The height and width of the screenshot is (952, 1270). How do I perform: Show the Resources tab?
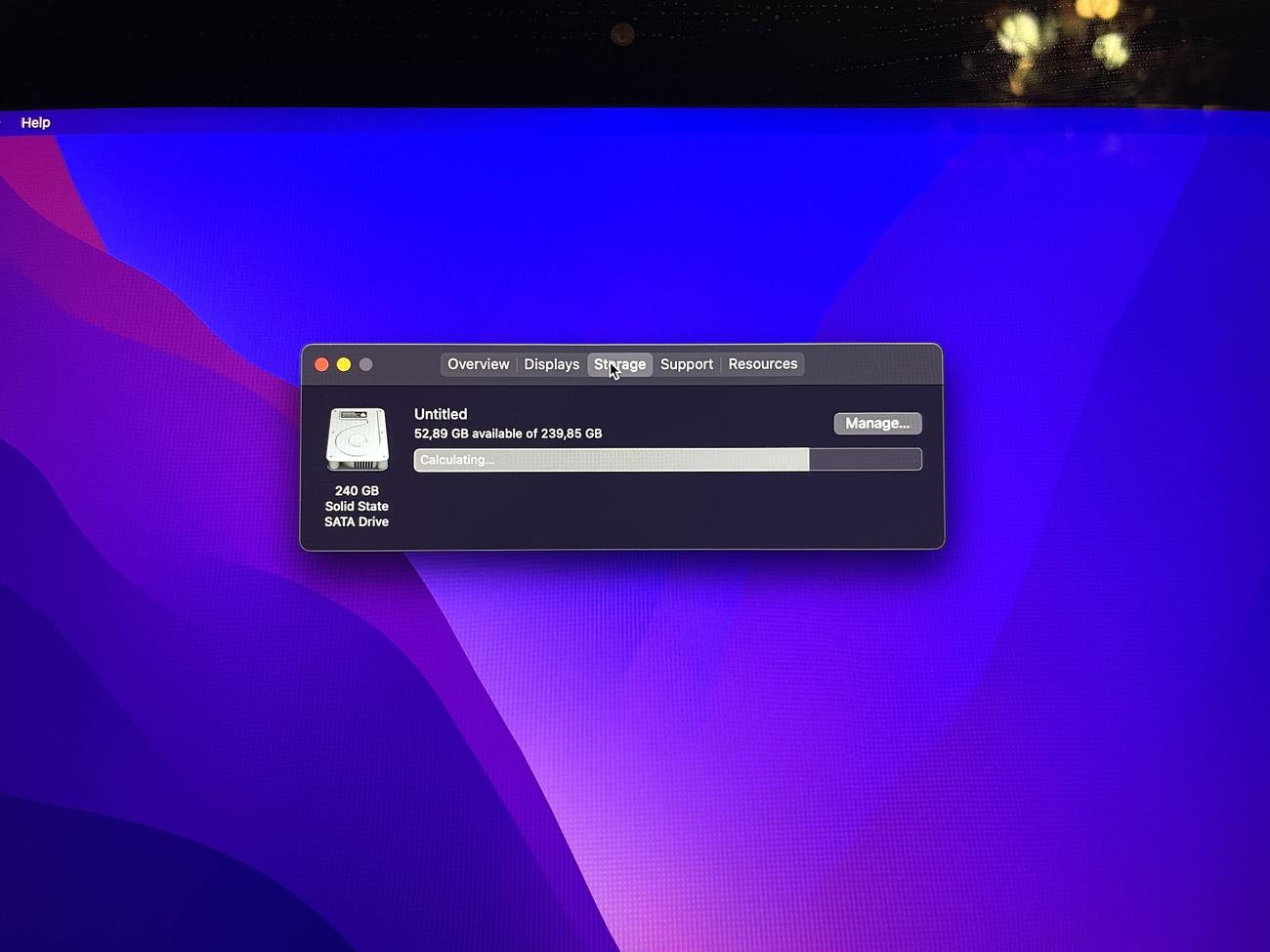point(763,364)
